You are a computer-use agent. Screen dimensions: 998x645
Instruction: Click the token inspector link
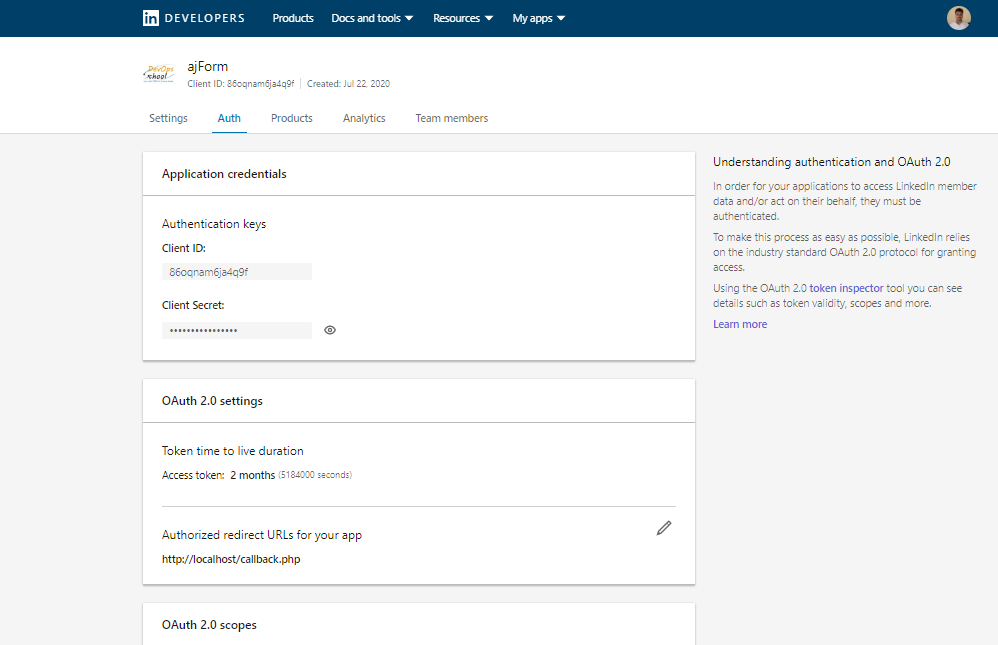pyautogui.click(x=846, y=288)
